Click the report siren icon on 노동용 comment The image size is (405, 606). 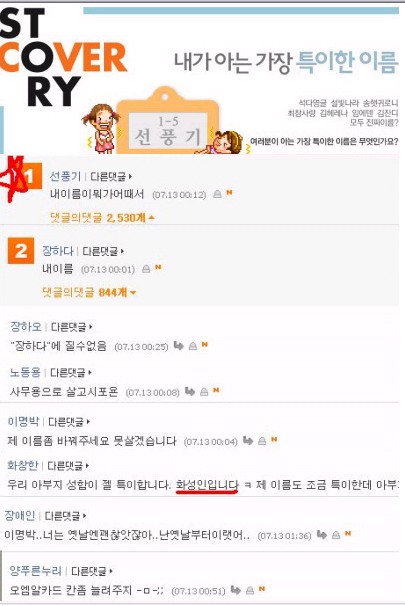coord(204,392)
